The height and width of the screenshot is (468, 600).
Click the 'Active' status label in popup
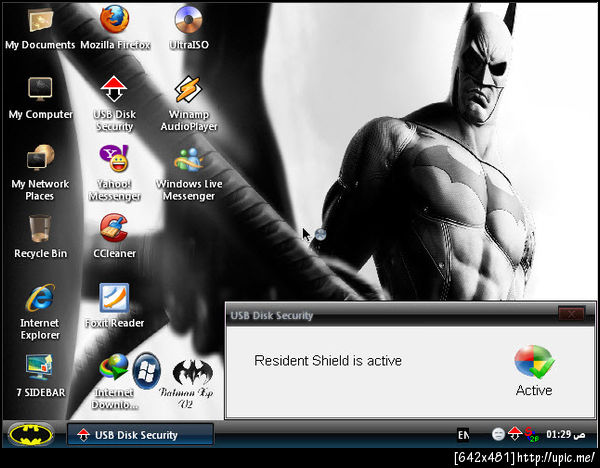[534, 390]
